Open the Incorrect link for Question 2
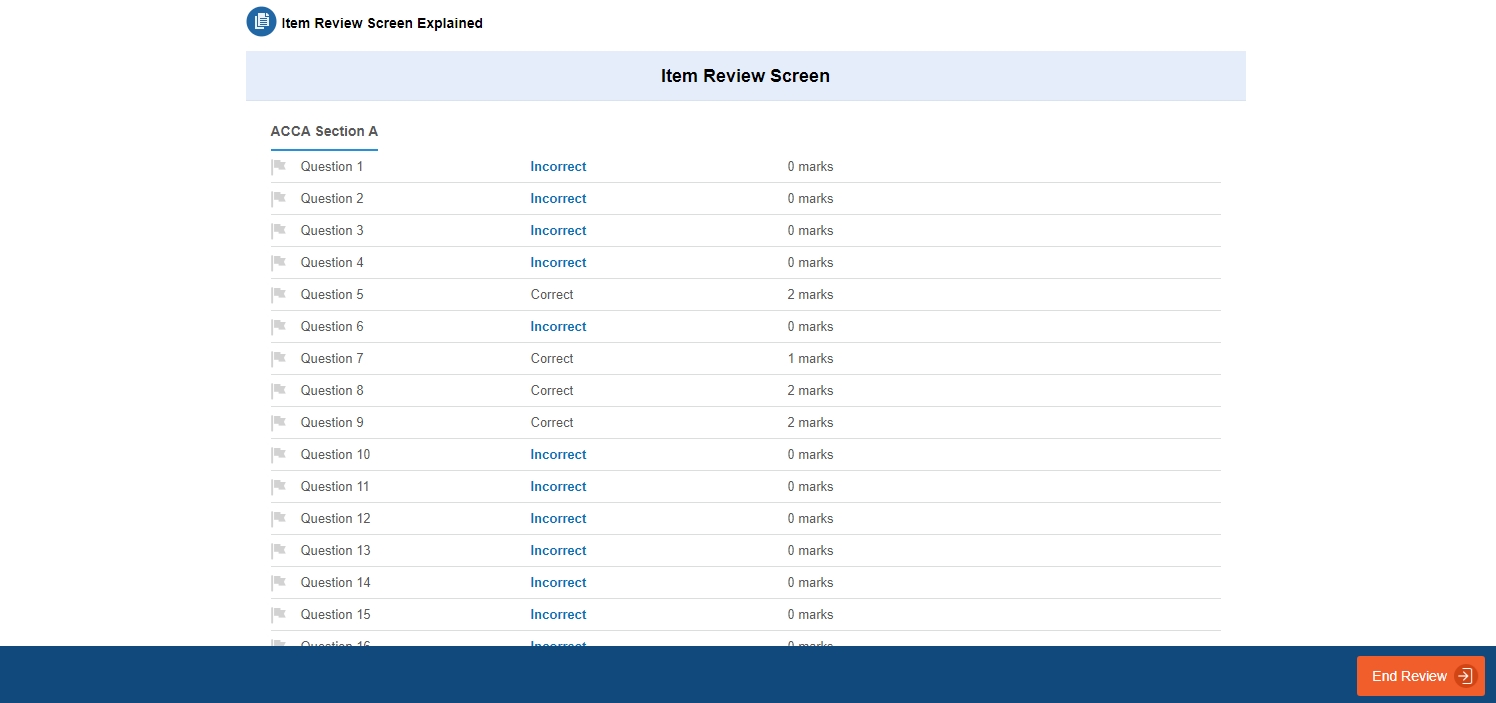 tap(558, 199)
